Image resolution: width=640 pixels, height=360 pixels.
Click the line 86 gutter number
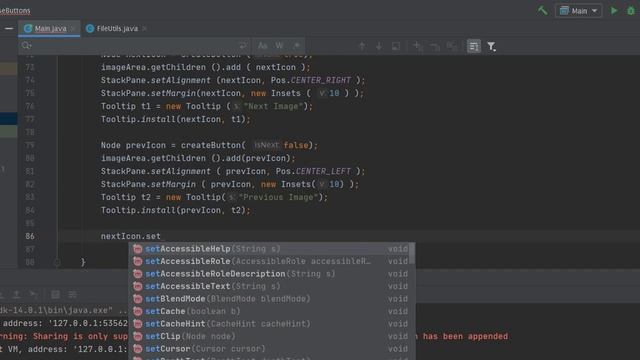point(30,236)
